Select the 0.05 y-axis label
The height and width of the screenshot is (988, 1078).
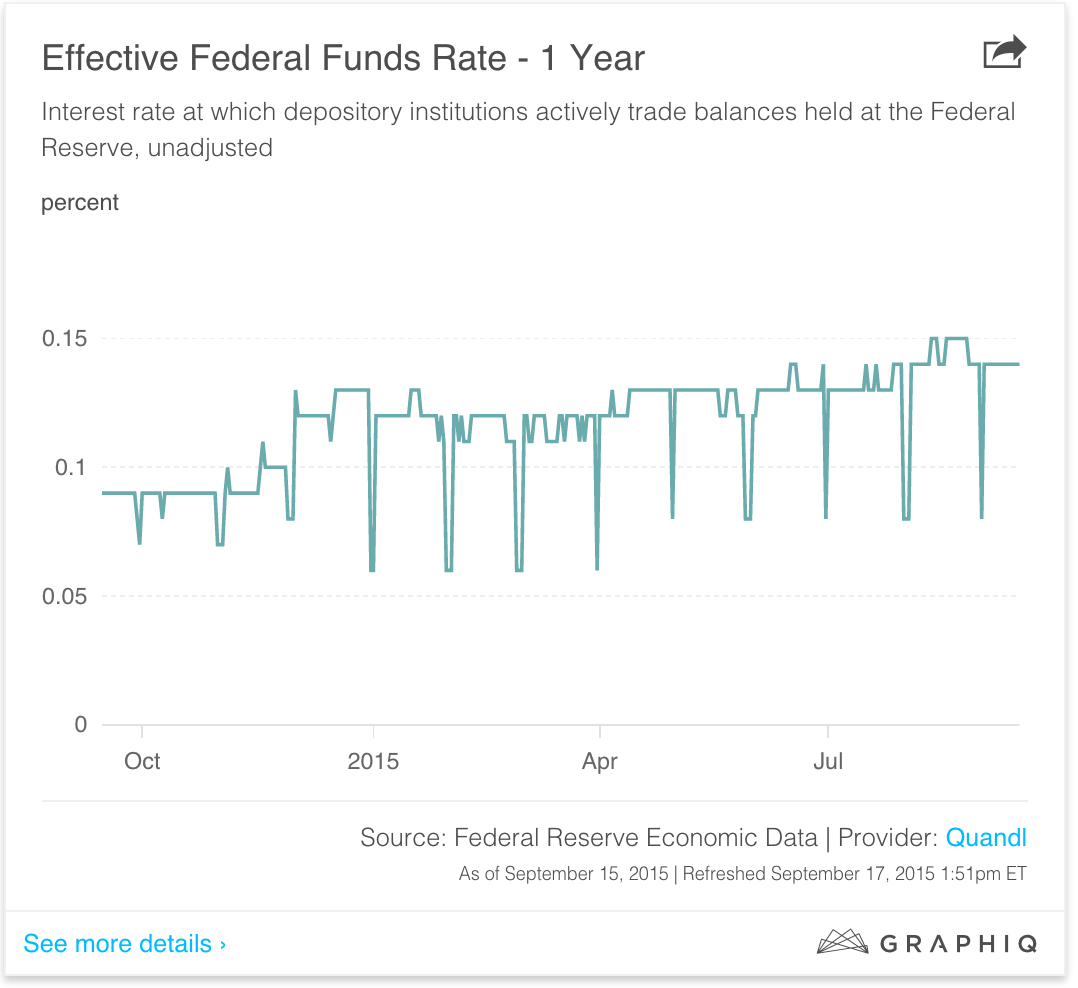[x=65, y=596]
